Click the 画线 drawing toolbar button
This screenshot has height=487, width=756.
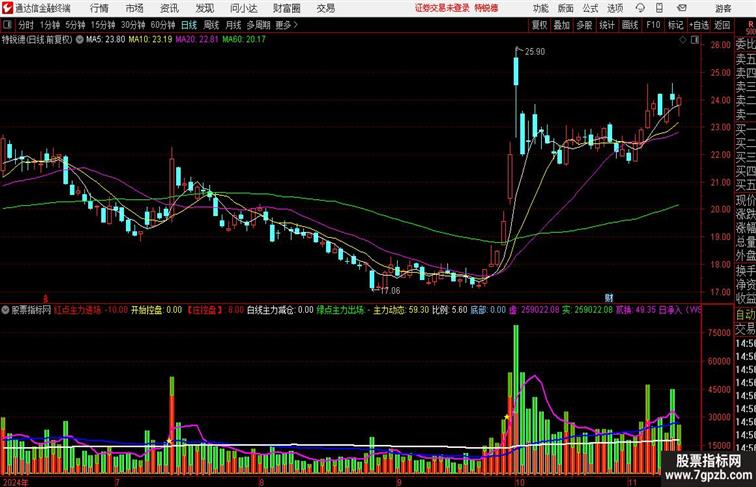coord(630,25)
